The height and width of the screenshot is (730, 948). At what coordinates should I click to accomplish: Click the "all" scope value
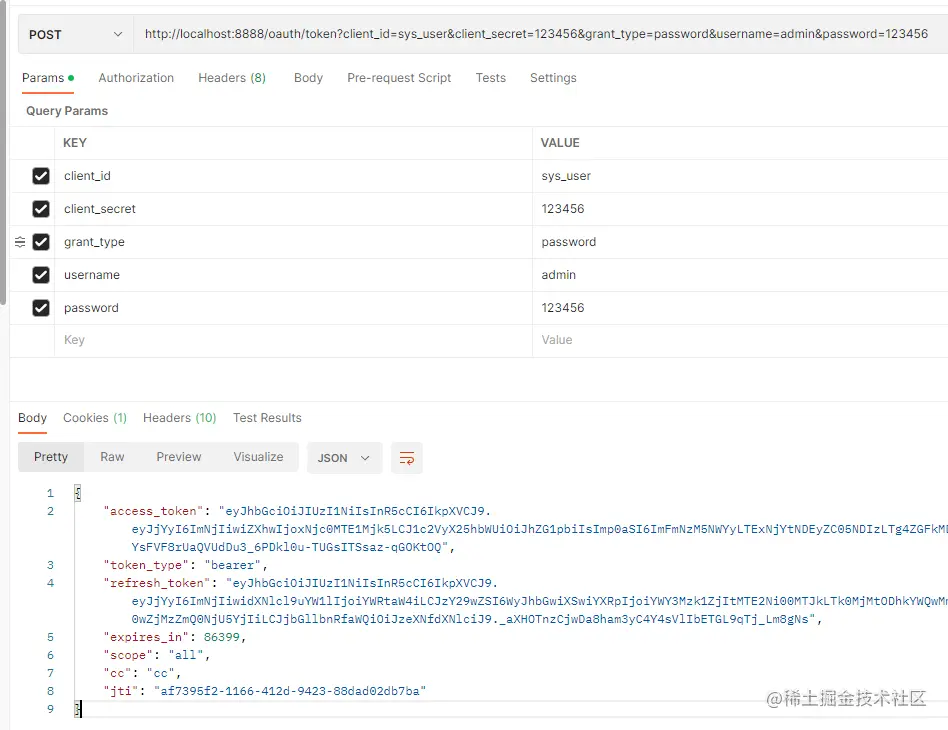(186, 655)
